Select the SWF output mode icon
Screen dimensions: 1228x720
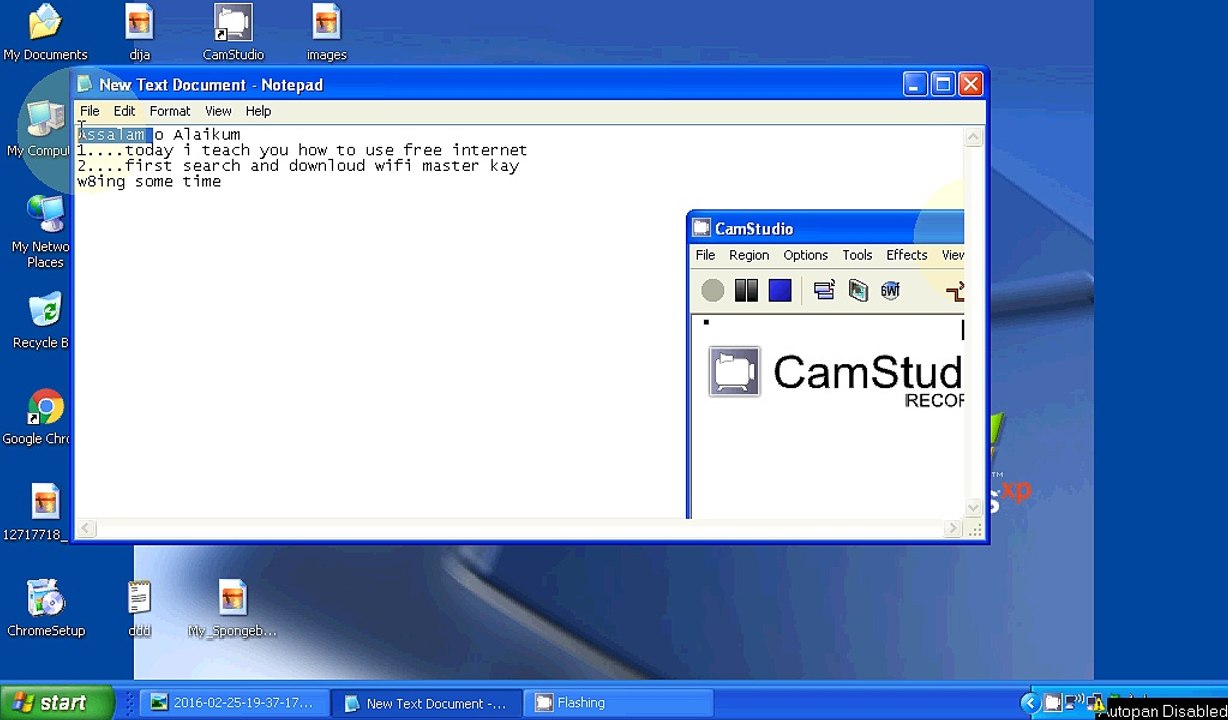click(890, 291)
